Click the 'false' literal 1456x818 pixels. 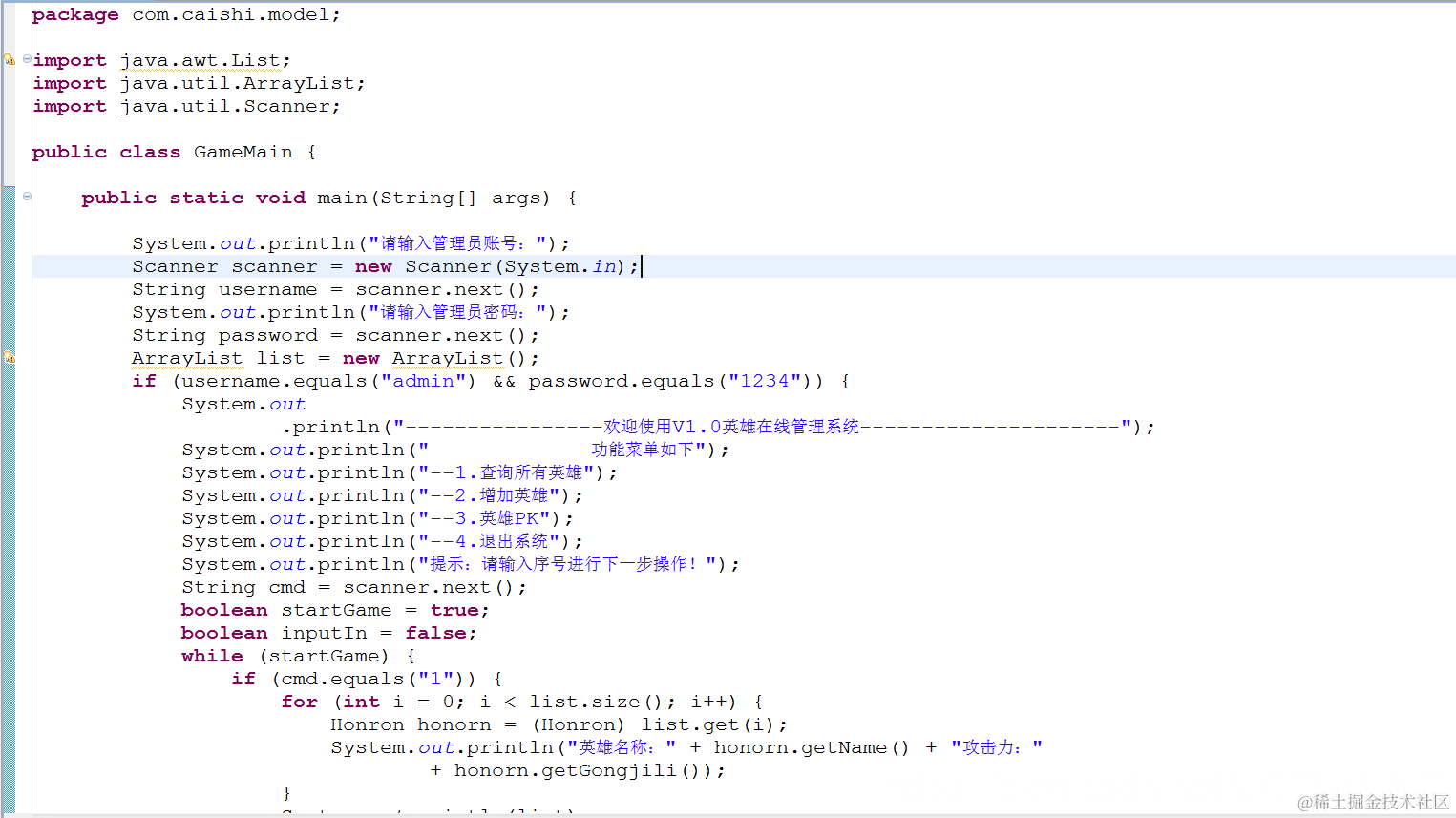(x=436, y=634)
